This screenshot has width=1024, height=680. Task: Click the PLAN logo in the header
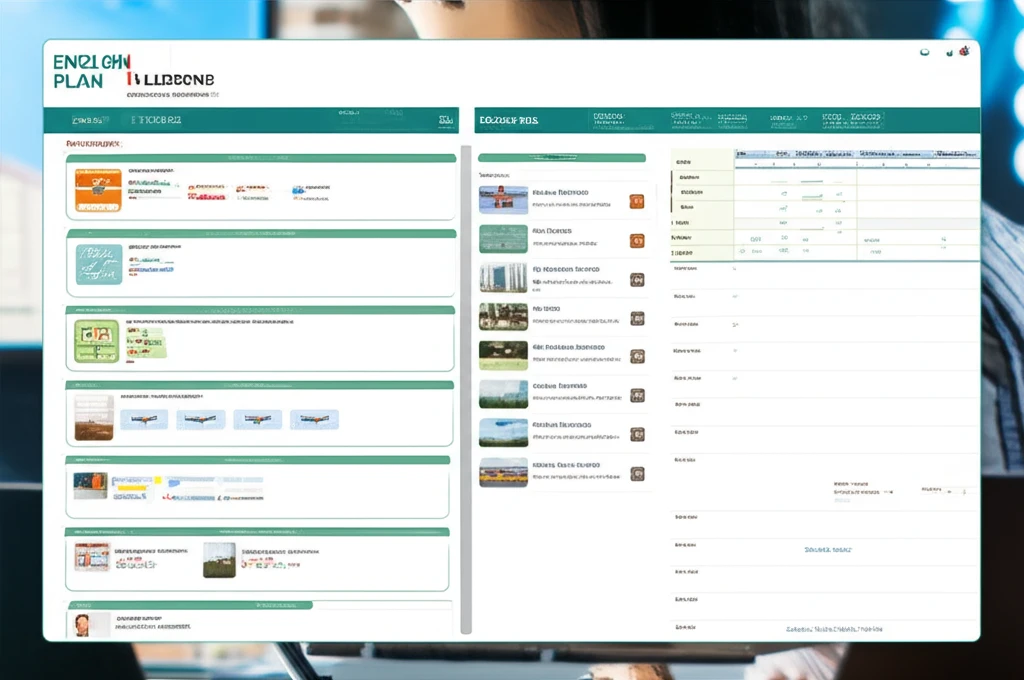point(78,82)
